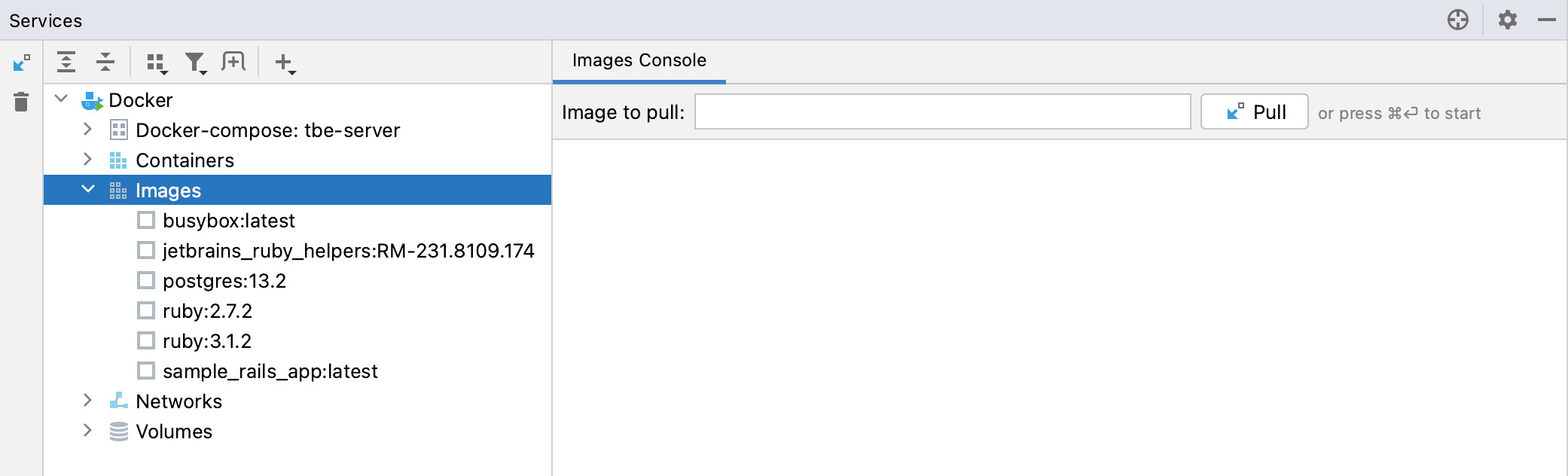This screenshot has height=476, width=1568.
Task: Check the busybox:latest image checkbox
Action: coord(145,220)
